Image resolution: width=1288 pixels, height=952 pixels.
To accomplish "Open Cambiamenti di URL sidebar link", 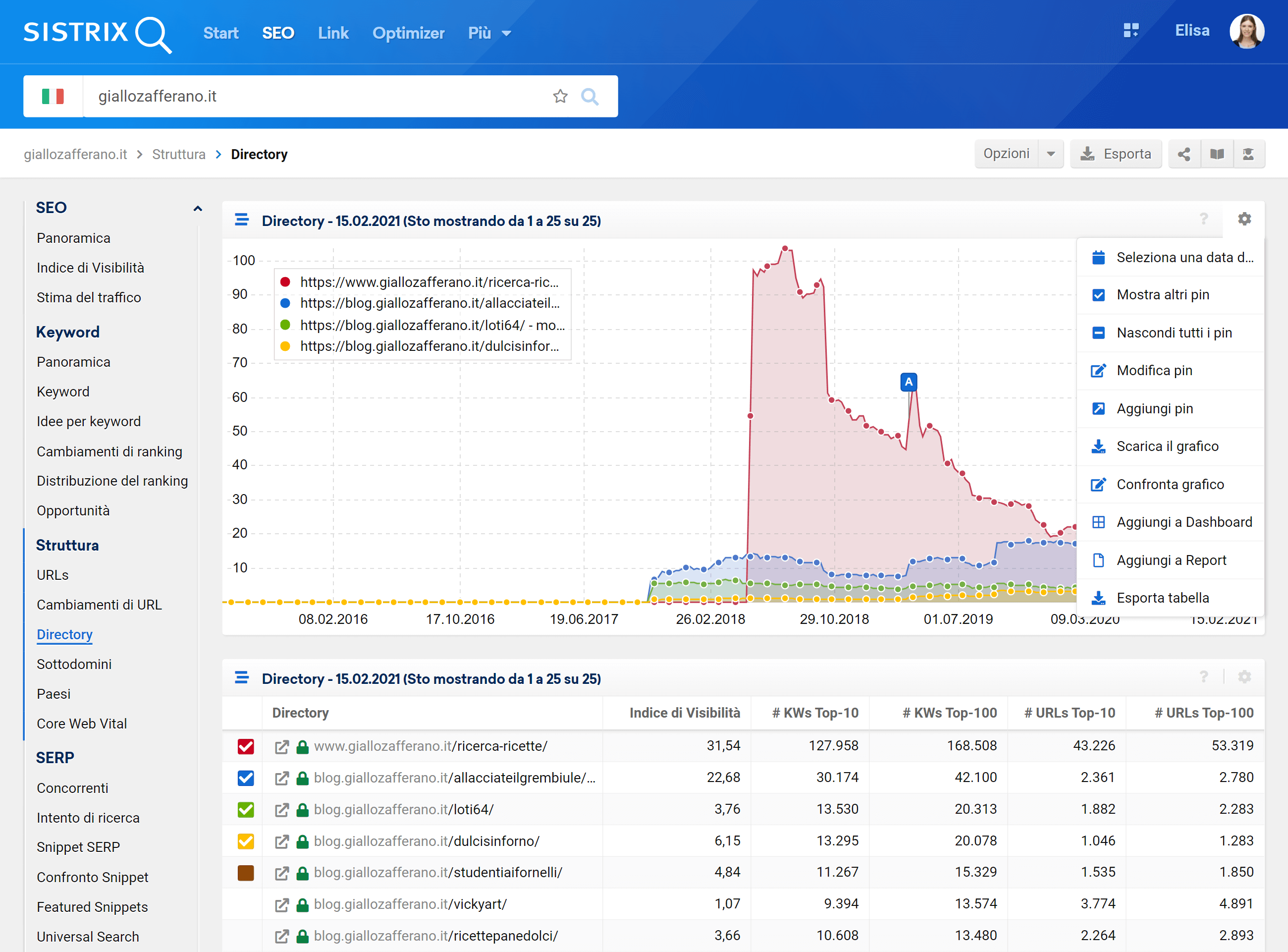I will click(x=99, y=605).
